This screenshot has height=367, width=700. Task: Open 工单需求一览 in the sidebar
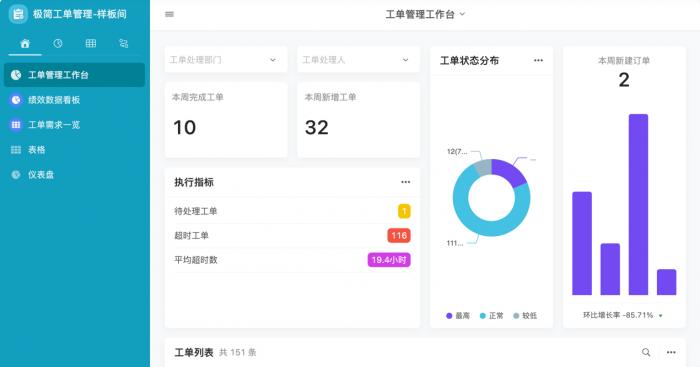(74, 125)
